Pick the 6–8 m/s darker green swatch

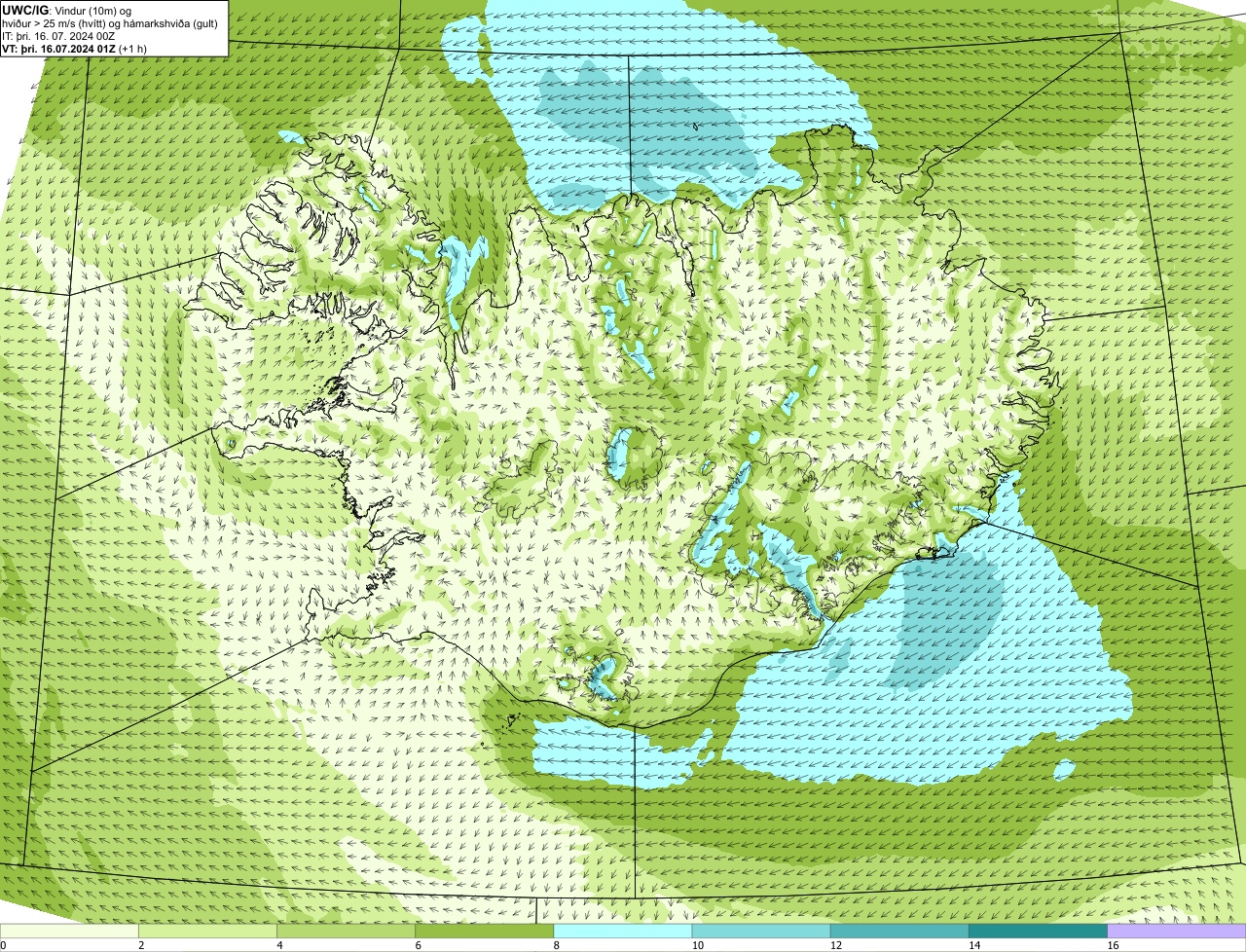click(x=485, y=932)
